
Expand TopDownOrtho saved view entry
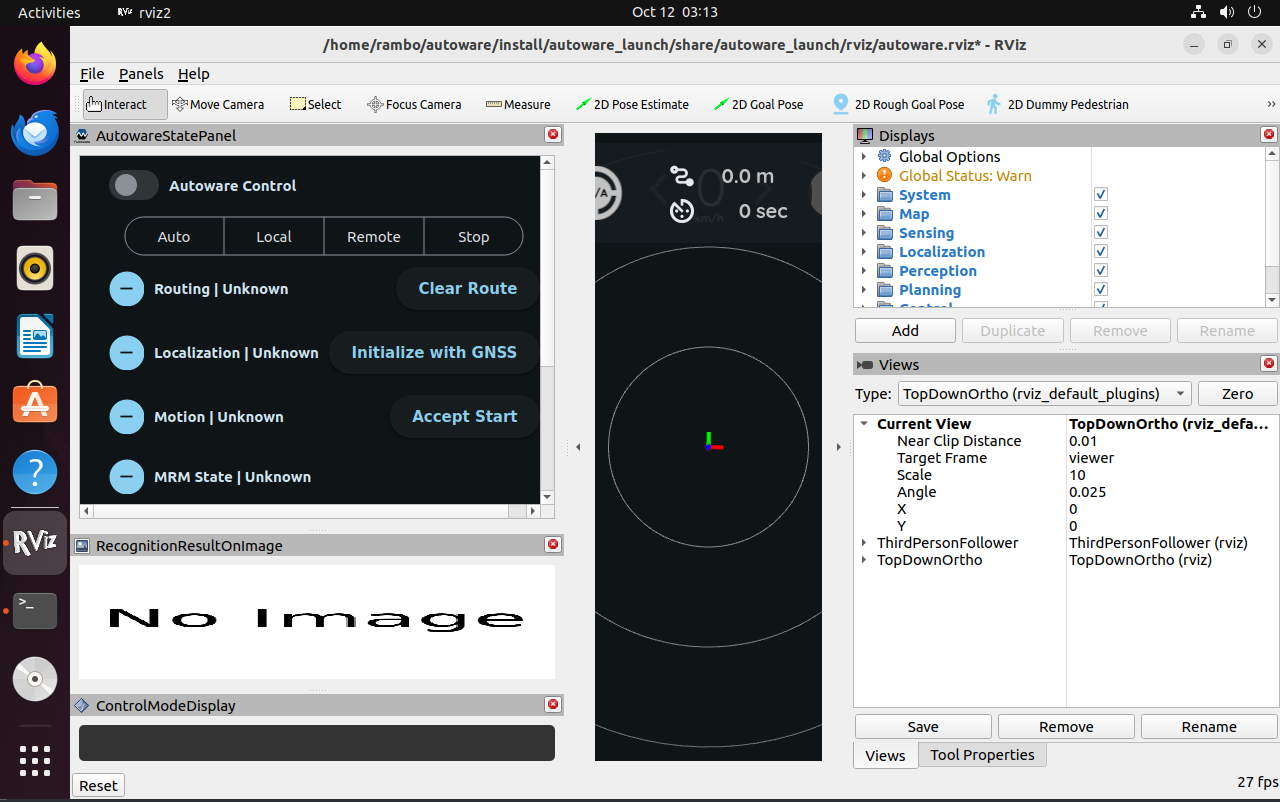[864, 560]
